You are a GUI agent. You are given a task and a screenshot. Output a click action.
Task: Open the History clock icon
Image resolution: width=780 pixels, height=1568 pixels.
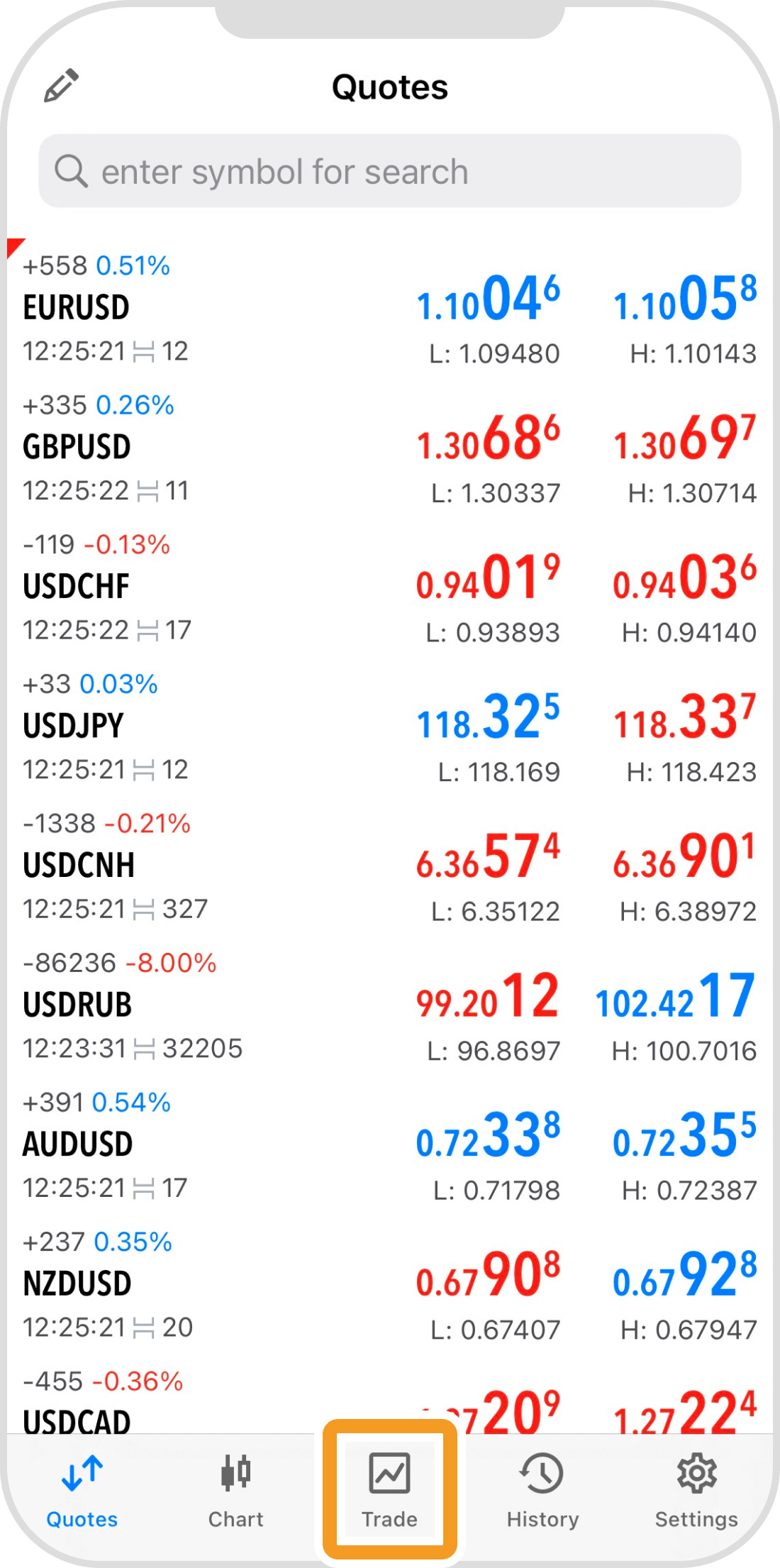pyautogui.click(x=542, y=1473)
